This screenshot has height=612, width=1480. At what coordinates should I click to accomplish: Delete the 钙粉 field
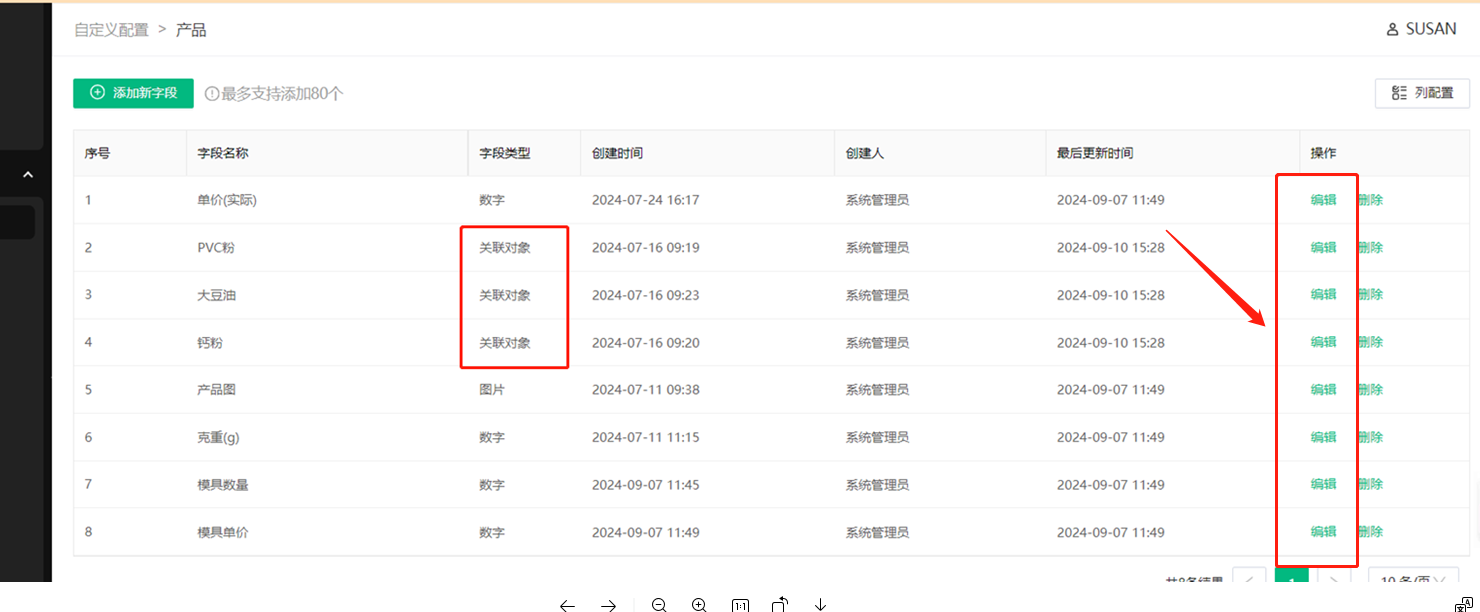click(1370, 342)
